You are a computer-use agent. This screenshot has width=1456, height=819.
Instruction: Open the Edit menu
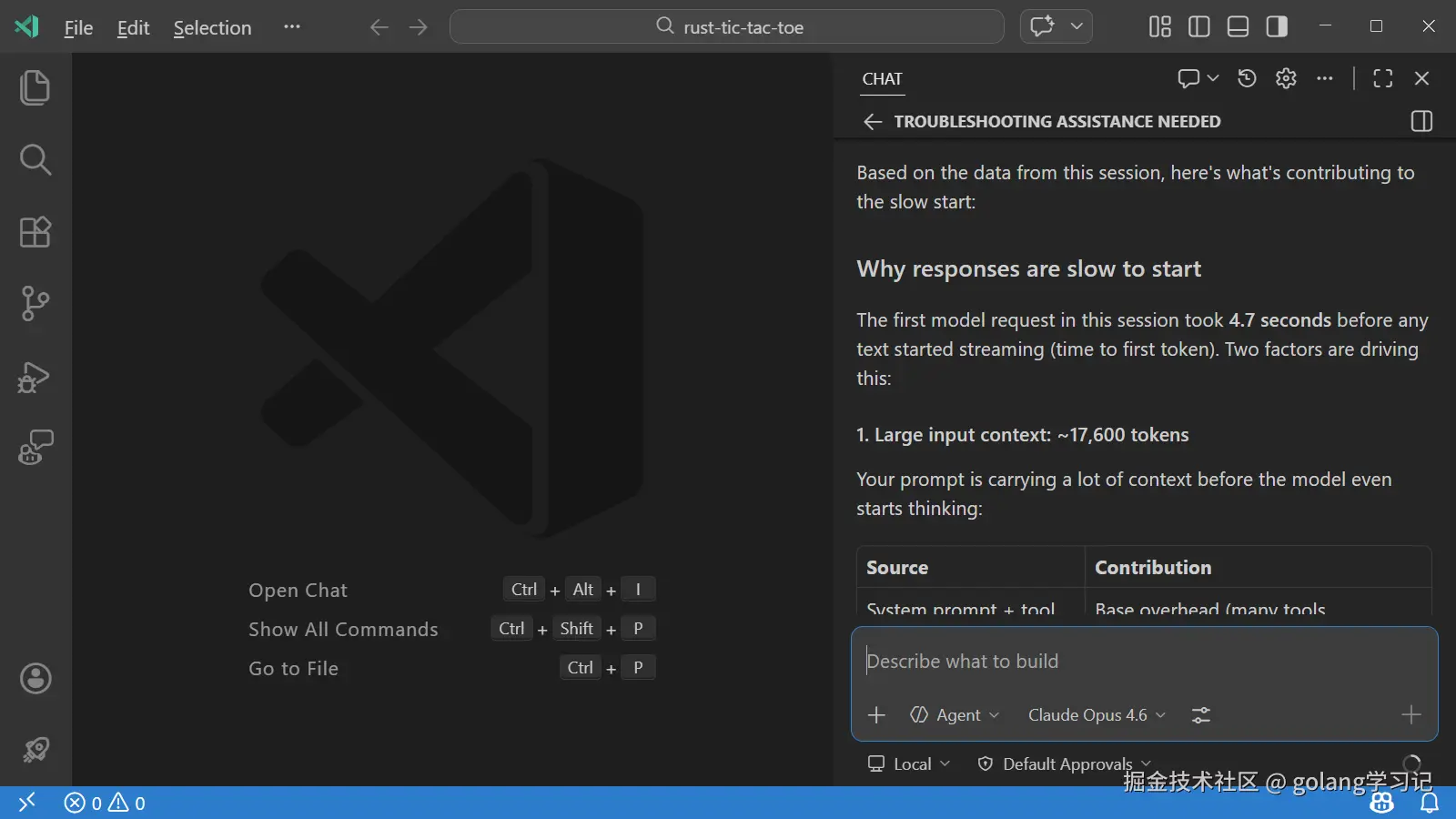coord(134,27)
